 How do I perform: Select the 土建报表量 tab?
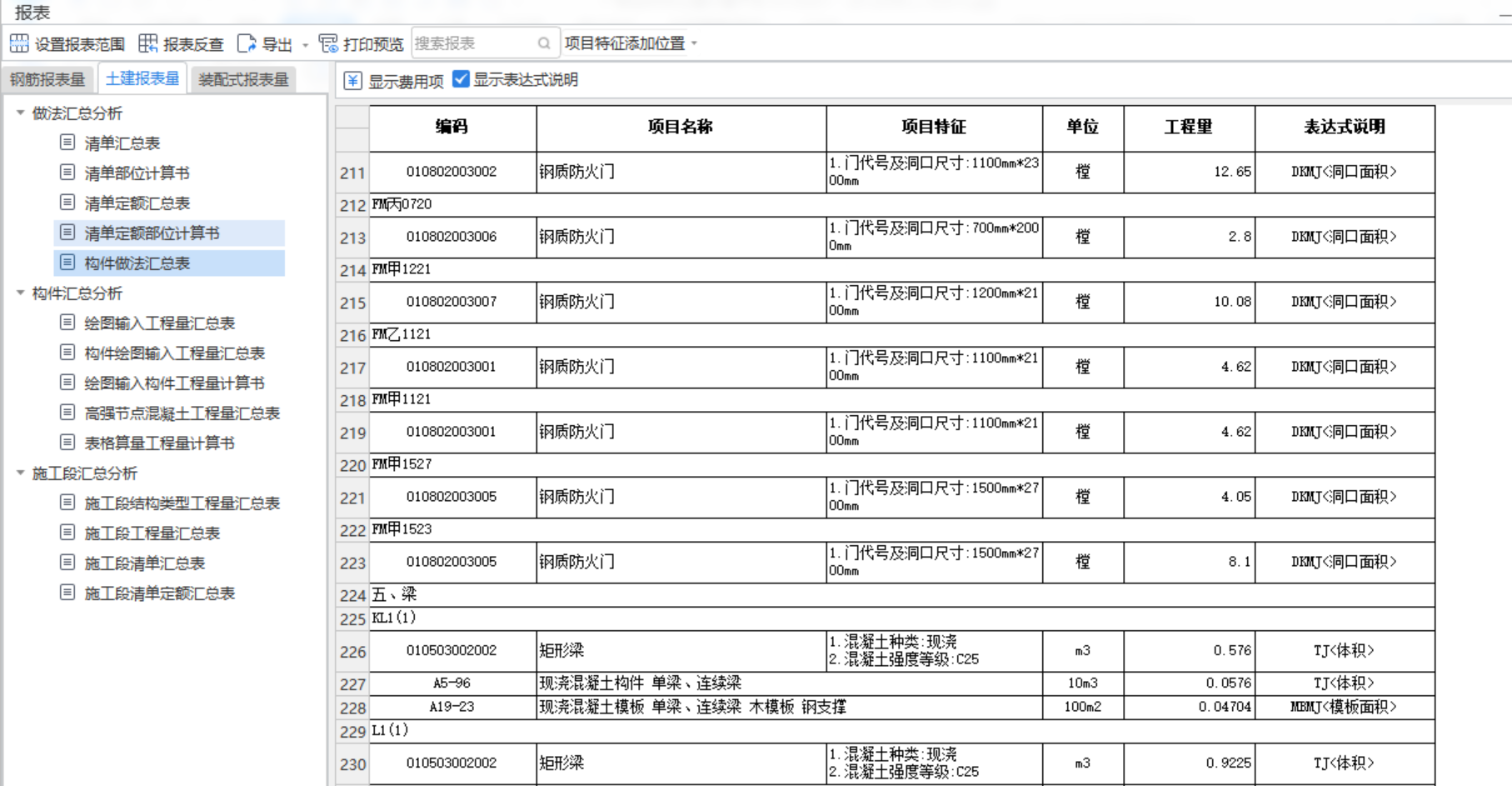(x=142, y=78)
